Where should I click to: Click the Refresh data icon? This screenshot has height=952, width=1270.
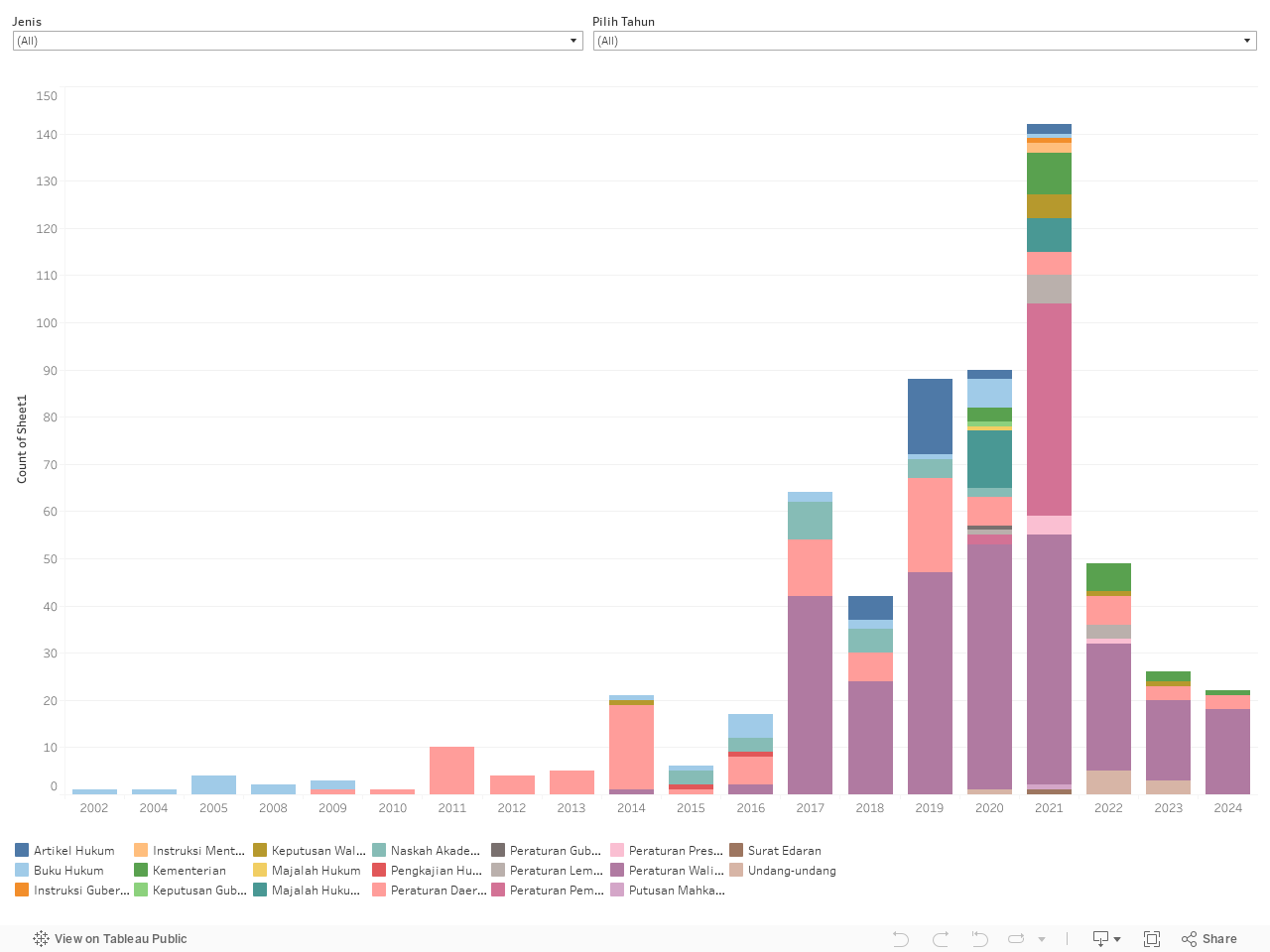[1017, 938]
